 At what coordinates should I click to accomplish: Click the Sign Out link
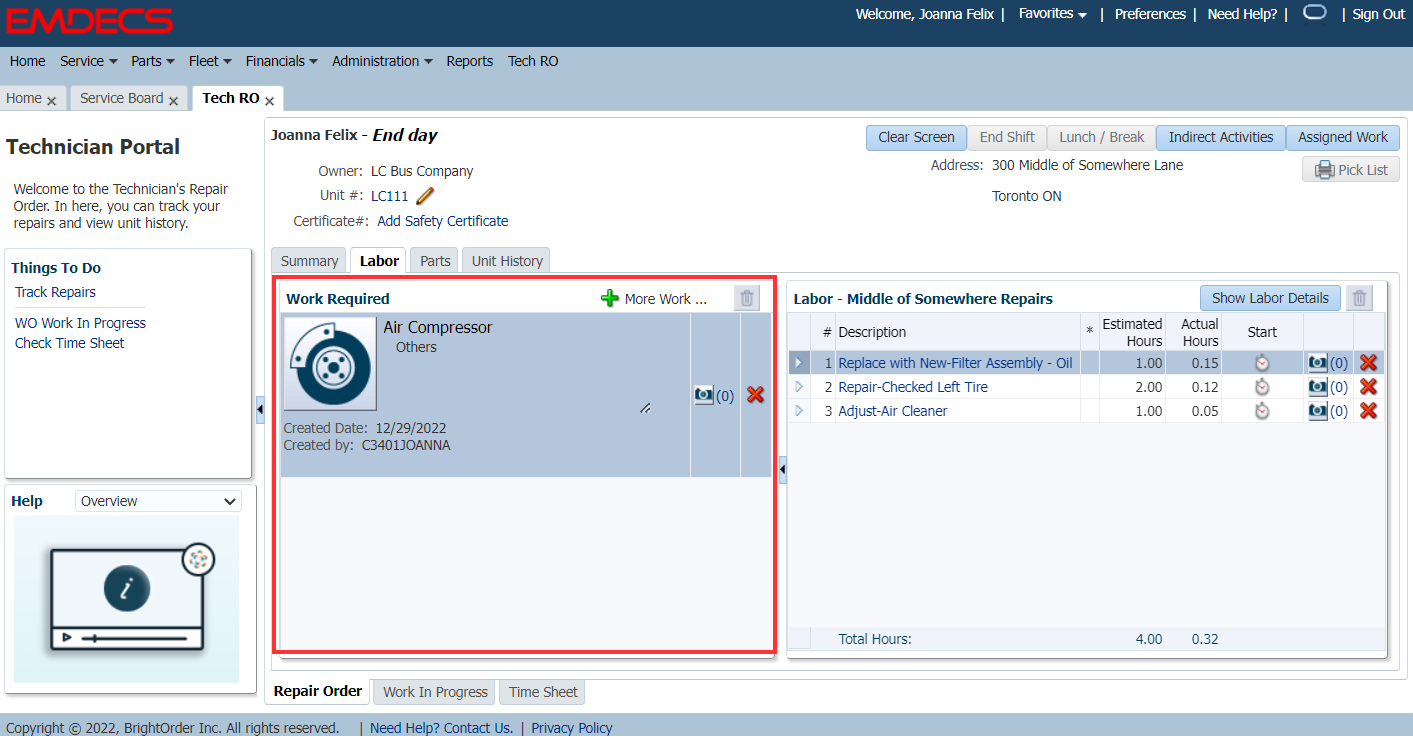pos(1379,14)
